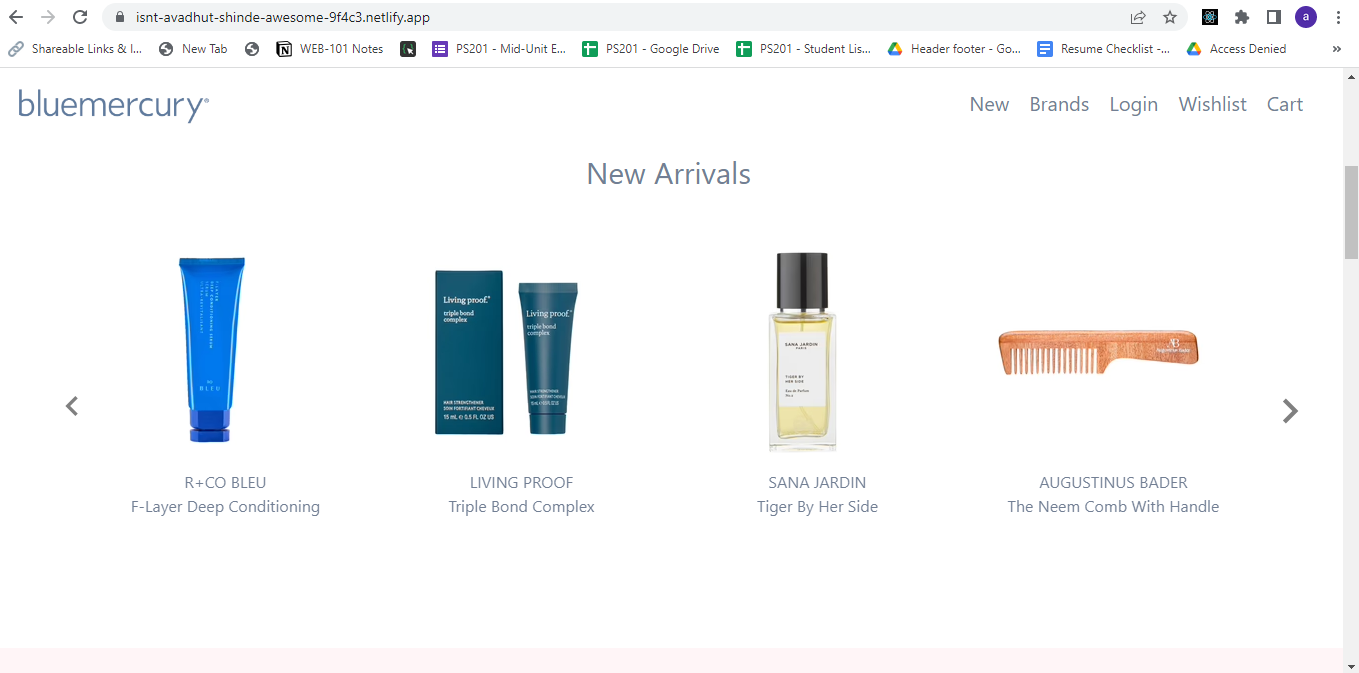Show next New Arrivals with right chevron

(x=1290, y=411)
